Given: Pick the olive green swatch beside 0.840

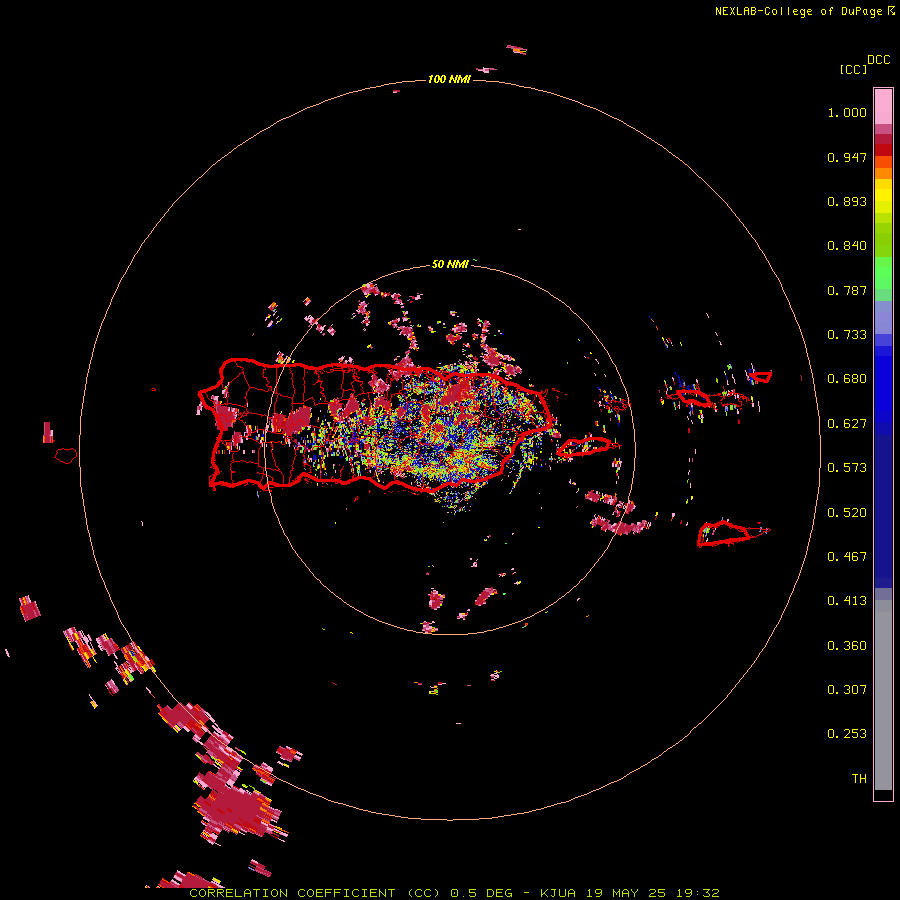Looking at the screenshot, I should pos(883,239).
